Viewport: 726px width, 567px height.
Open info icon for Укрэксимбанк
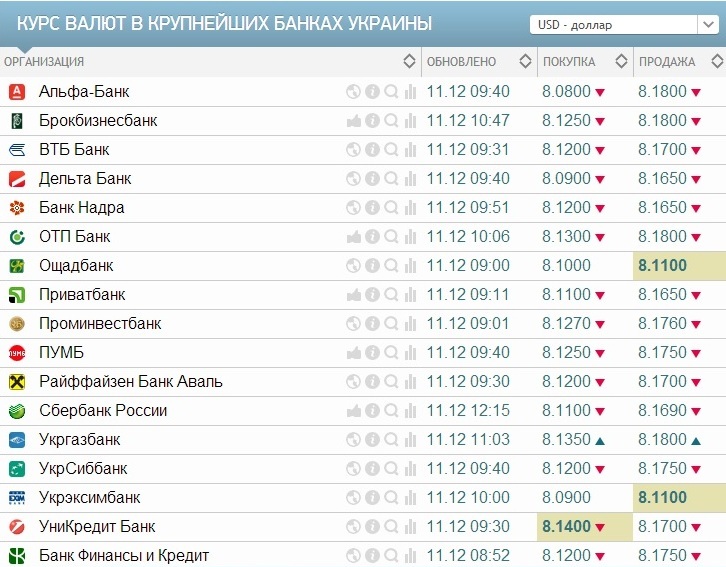point(372,498)
